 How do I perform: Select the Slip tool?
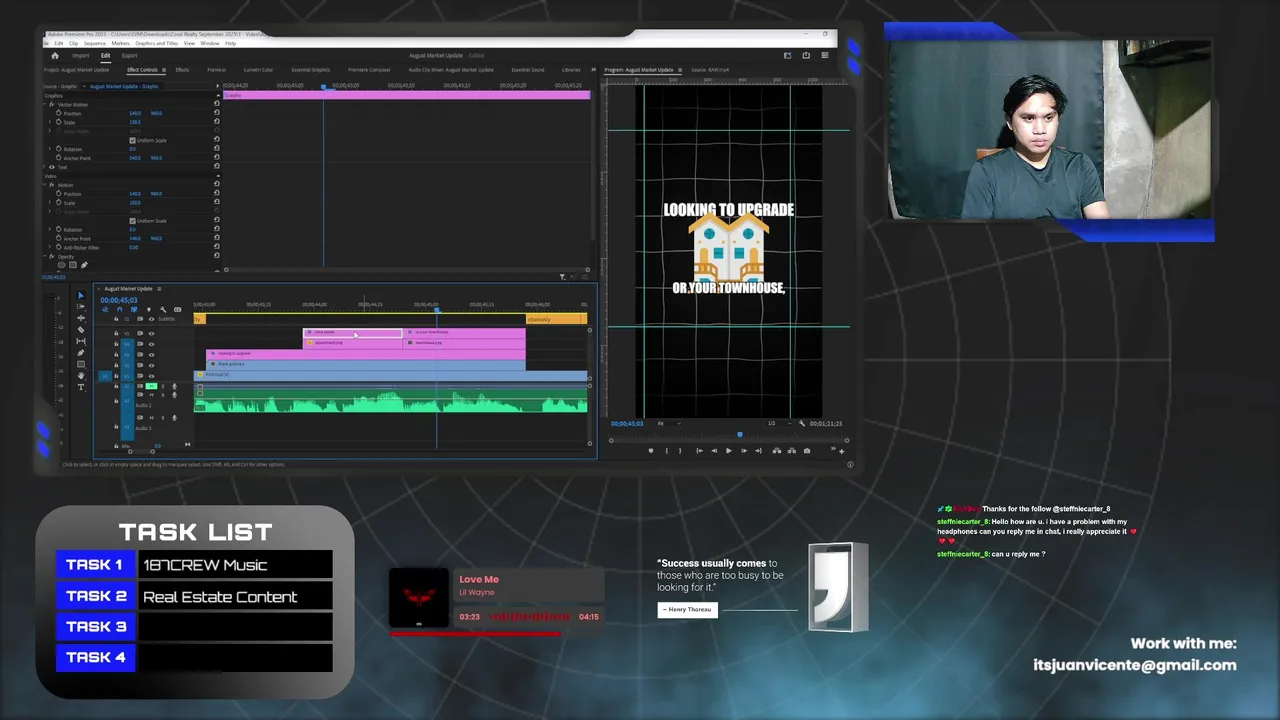click(81, 341)
